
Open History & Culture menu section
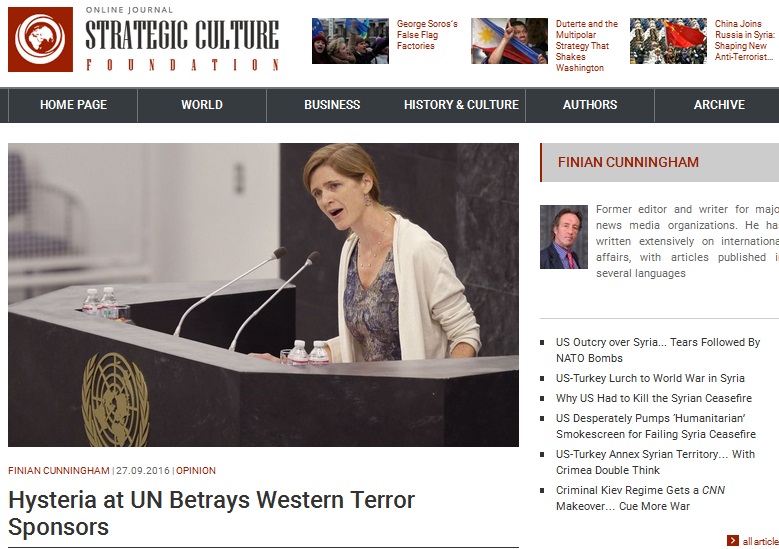coord(461,105)
